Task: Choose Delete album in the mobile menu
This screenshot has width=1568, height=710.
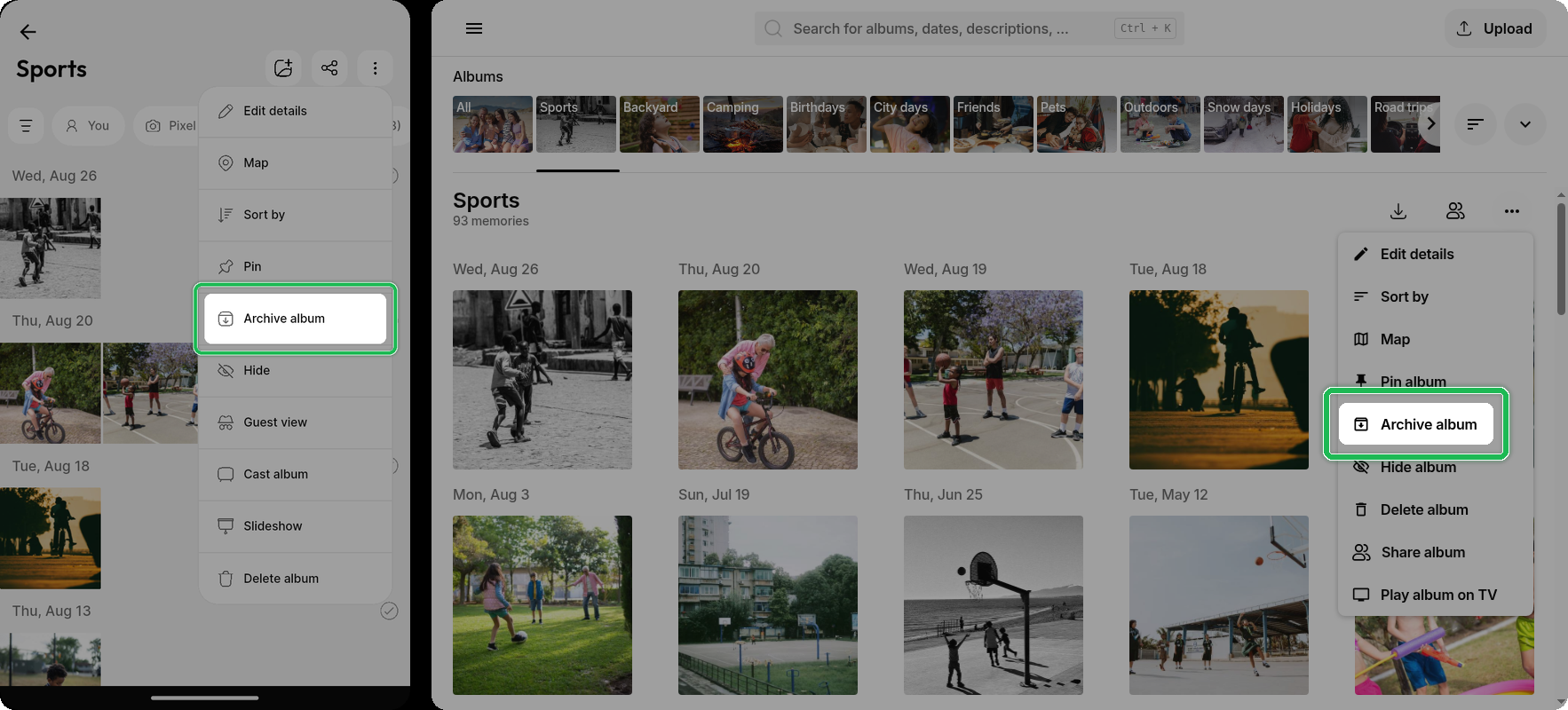Action: pos(296,579)
